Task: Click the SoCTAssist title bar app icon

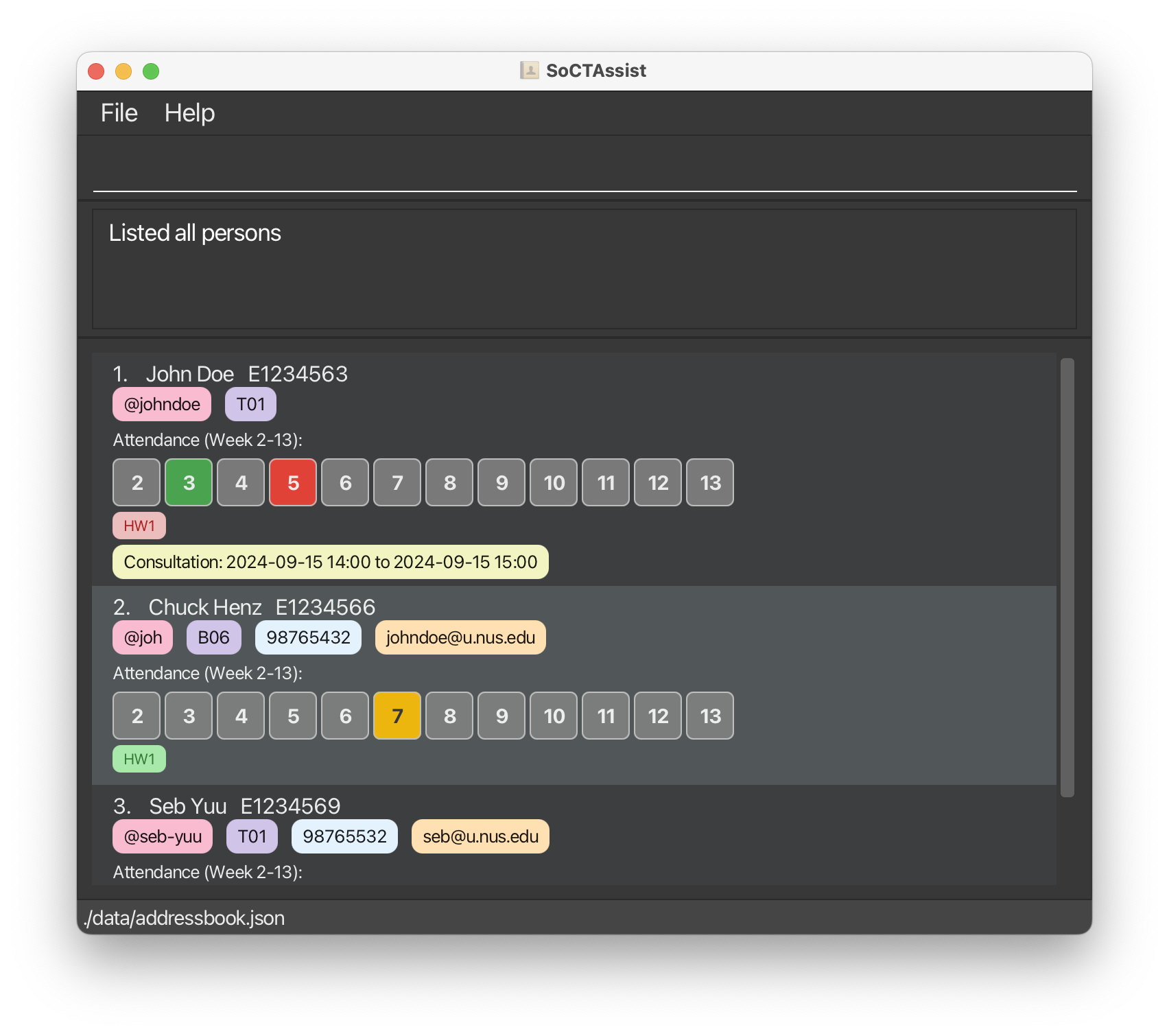Action: [529, 71]
